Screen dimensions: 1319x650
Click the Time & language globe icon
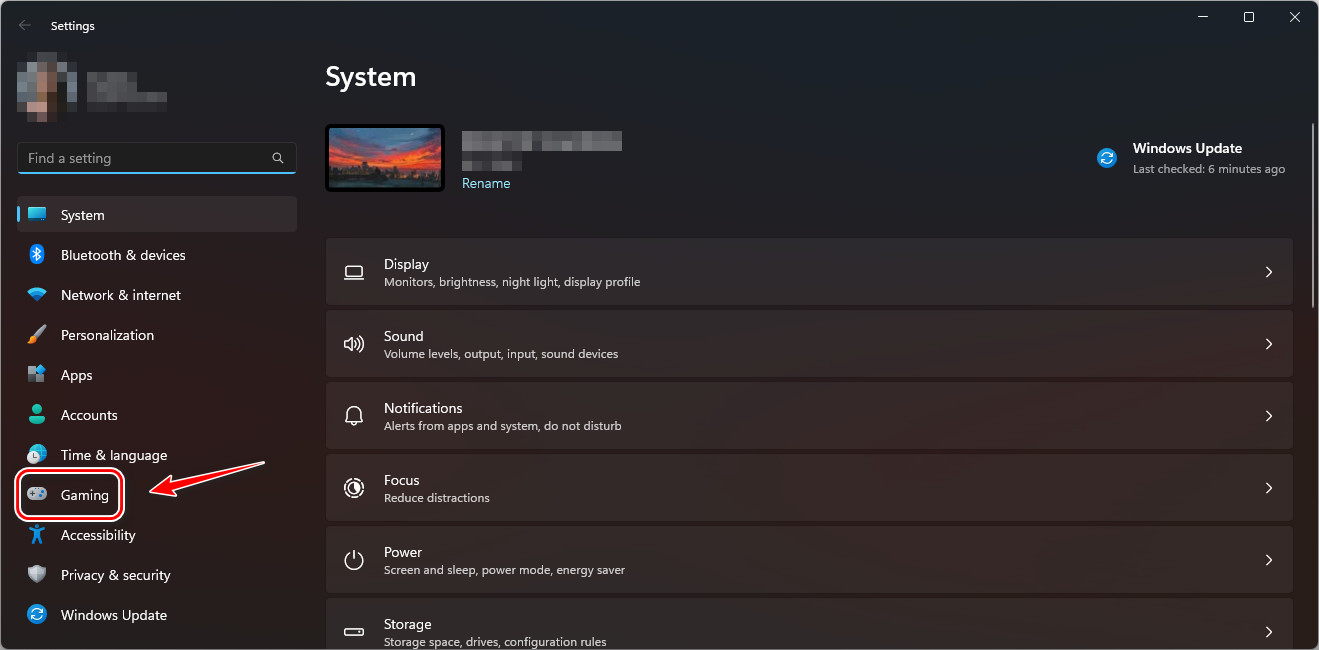37,455
